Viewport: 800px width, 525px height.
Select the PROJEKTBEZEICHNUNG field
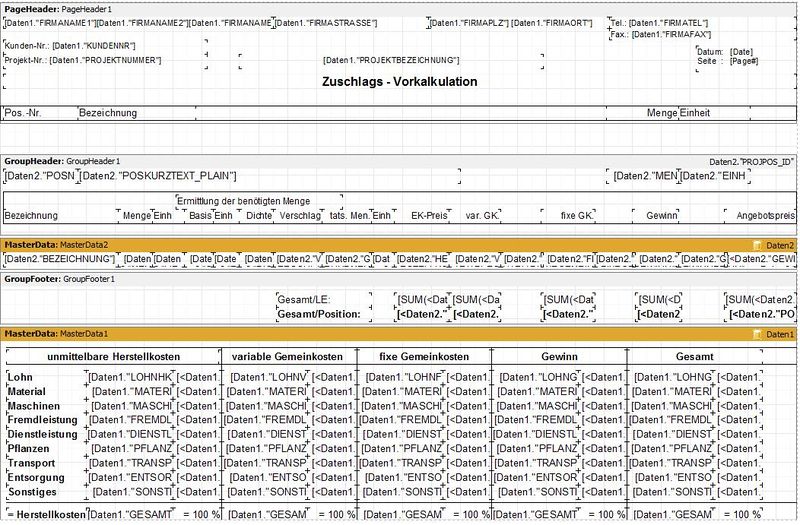391,60
